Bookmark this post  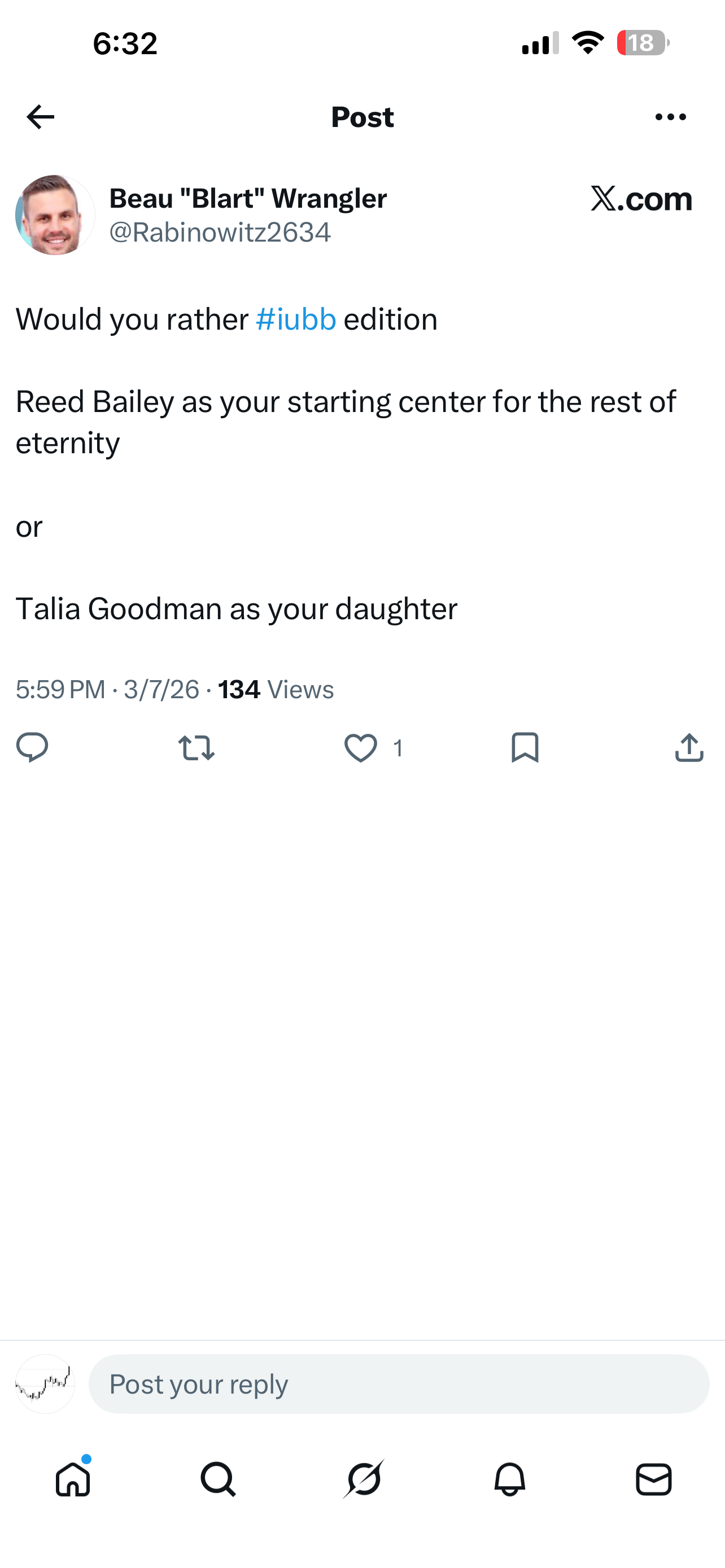(x=525, y=747)
